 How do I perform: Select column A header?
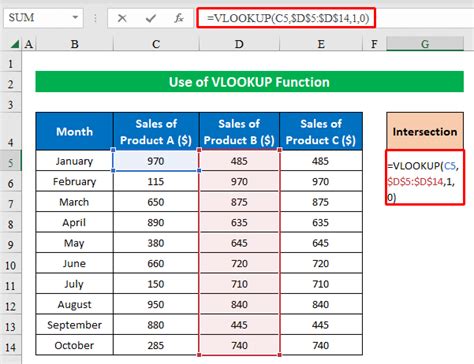[29, 44]
